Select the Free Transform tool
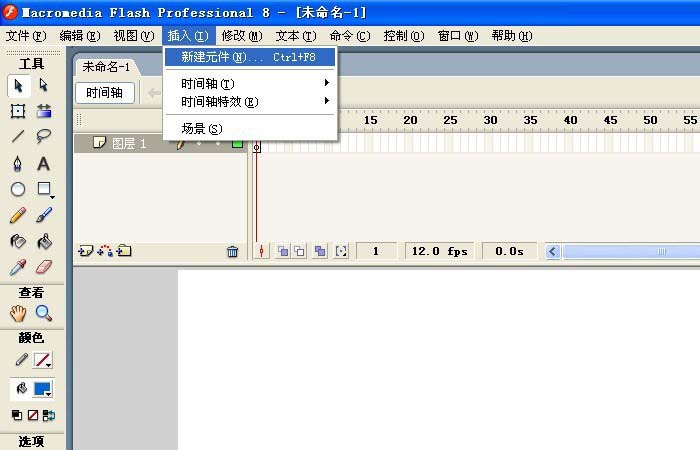This screenshot has height=450, width=700. [18, 111]
